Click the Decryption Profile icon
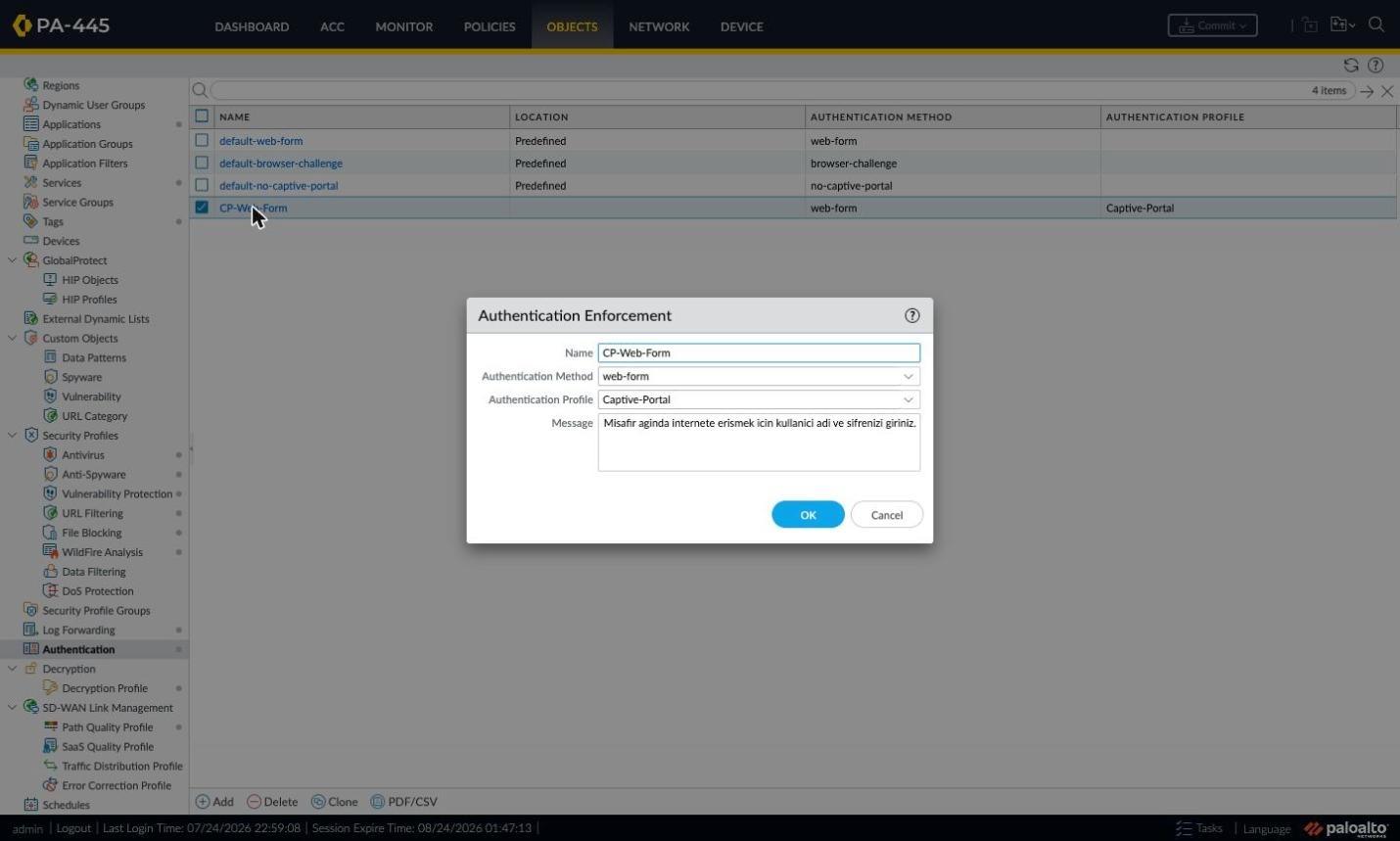The height and width of the screenshot is (841, 1400). (x=51, y=688)
